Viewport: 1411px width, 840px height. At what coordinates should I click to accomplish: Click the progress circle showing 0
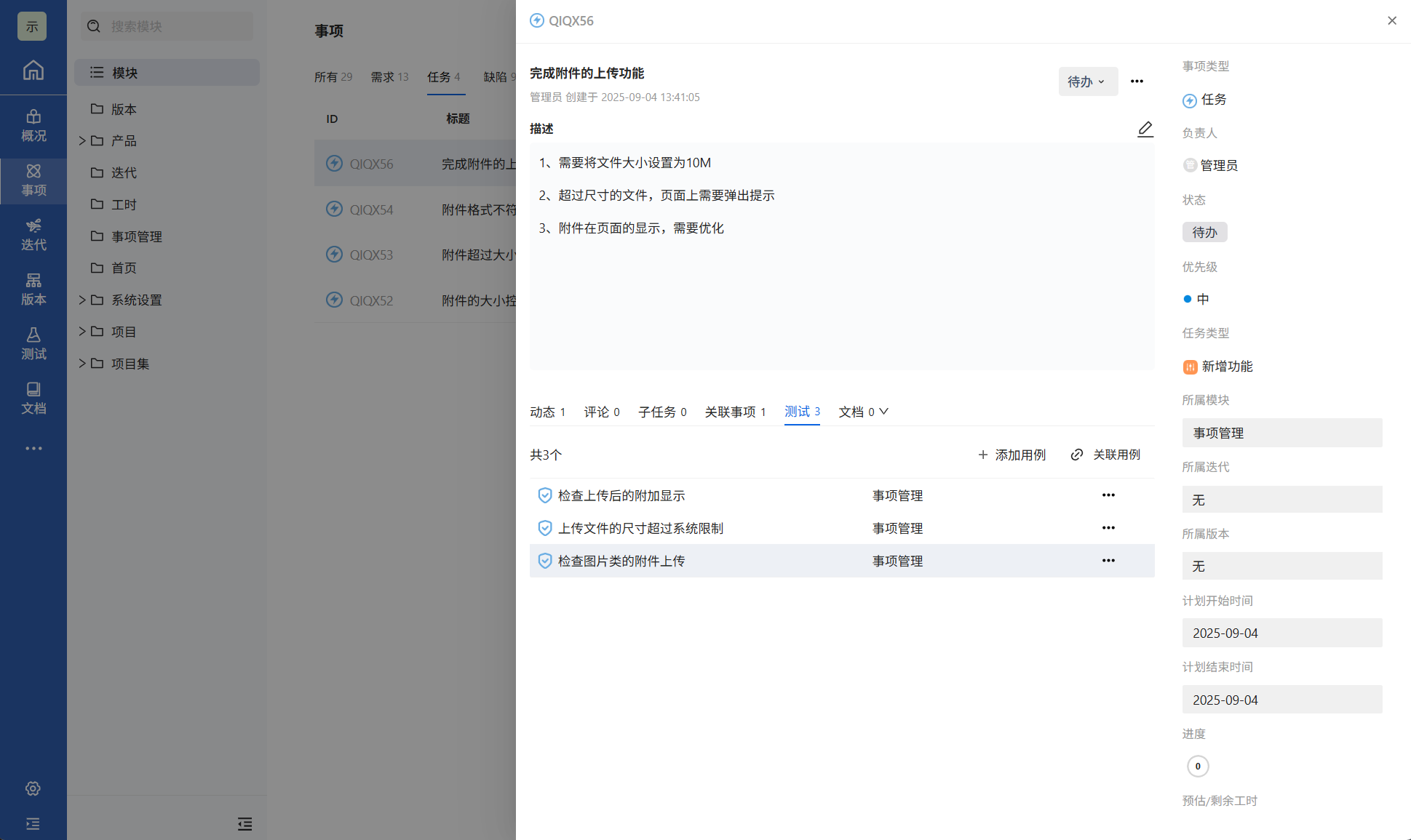[1197, 766]
